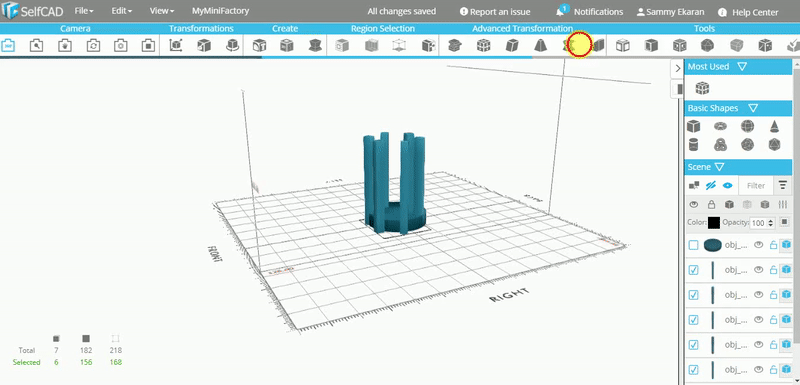Click the cube icon under Most Used
This screenshot has height=385, width=800.
coord(703,88)
